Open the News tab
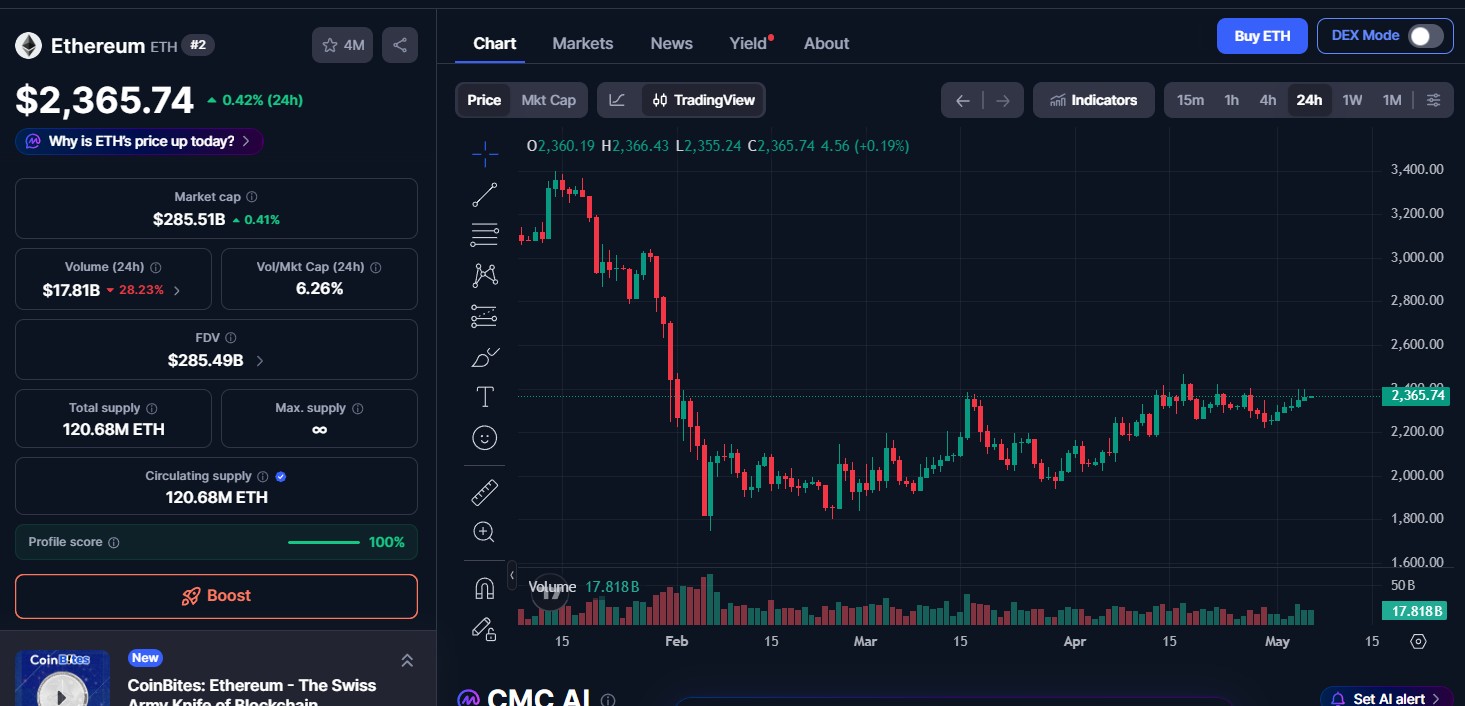This screenshot has width=1465, height=706. tap(672, 44)
